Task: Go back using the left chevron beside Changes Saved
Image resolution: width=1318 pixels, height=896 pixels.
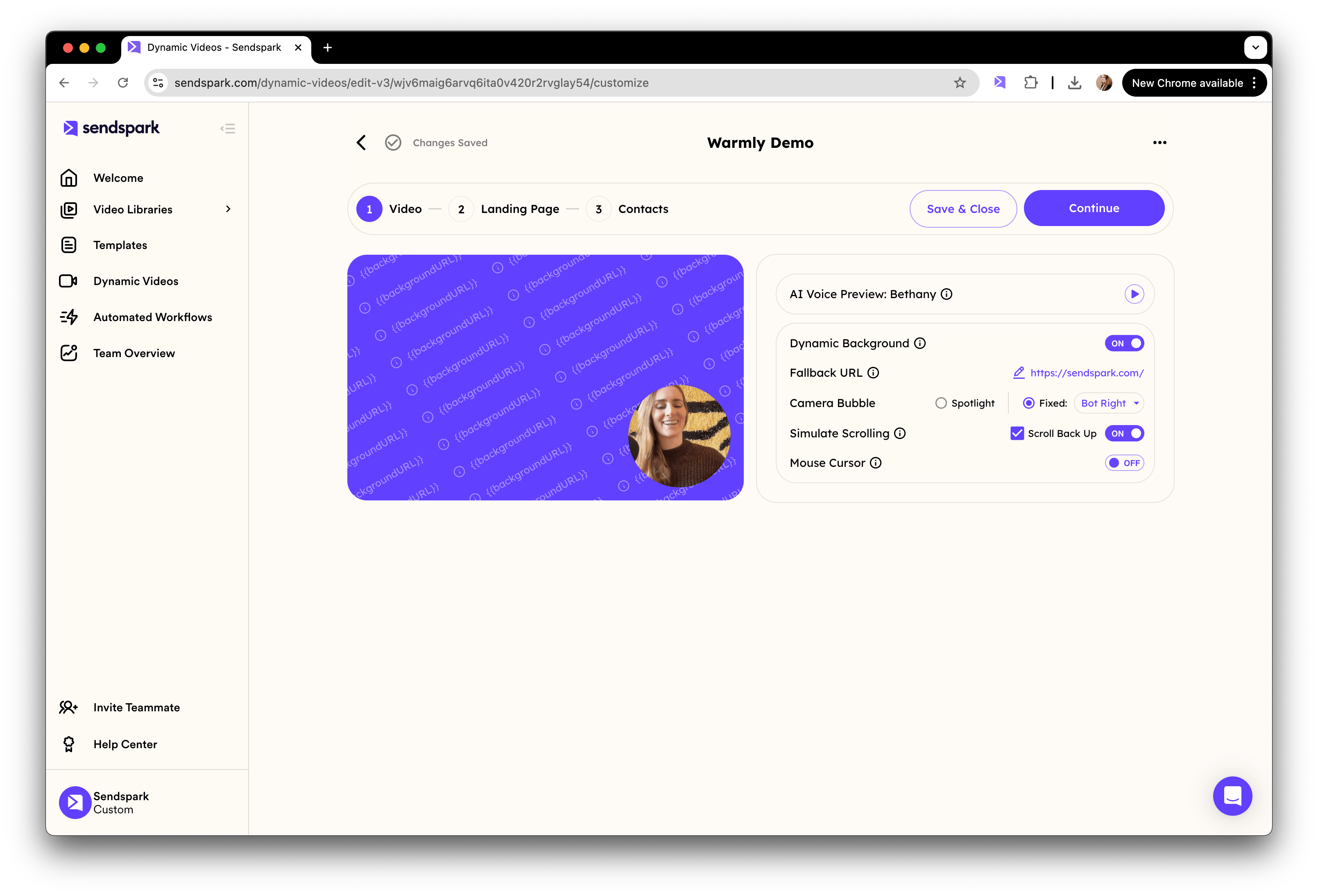Action: 361,143
